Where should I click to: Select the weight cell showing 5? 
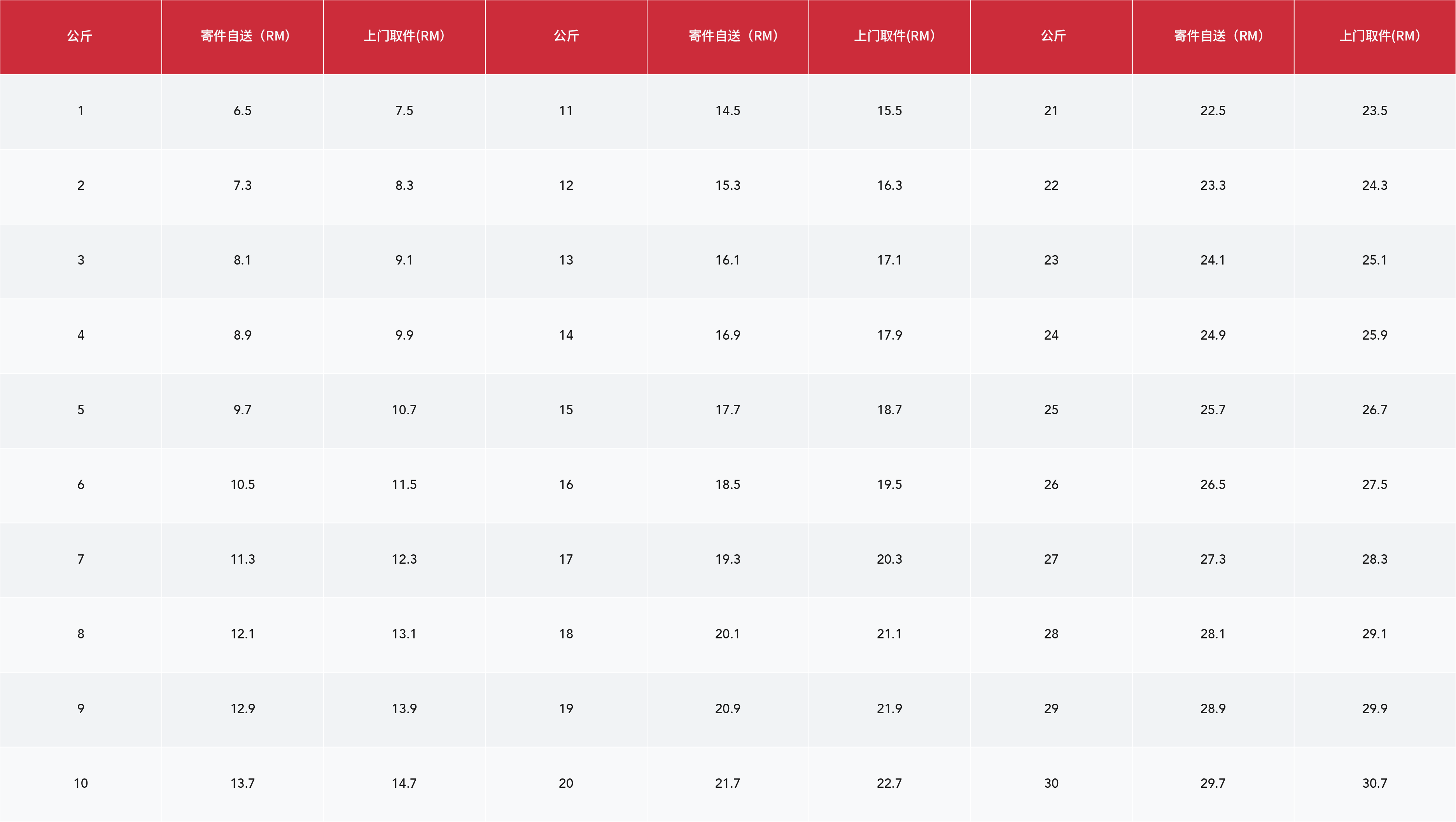coord(81,410)
